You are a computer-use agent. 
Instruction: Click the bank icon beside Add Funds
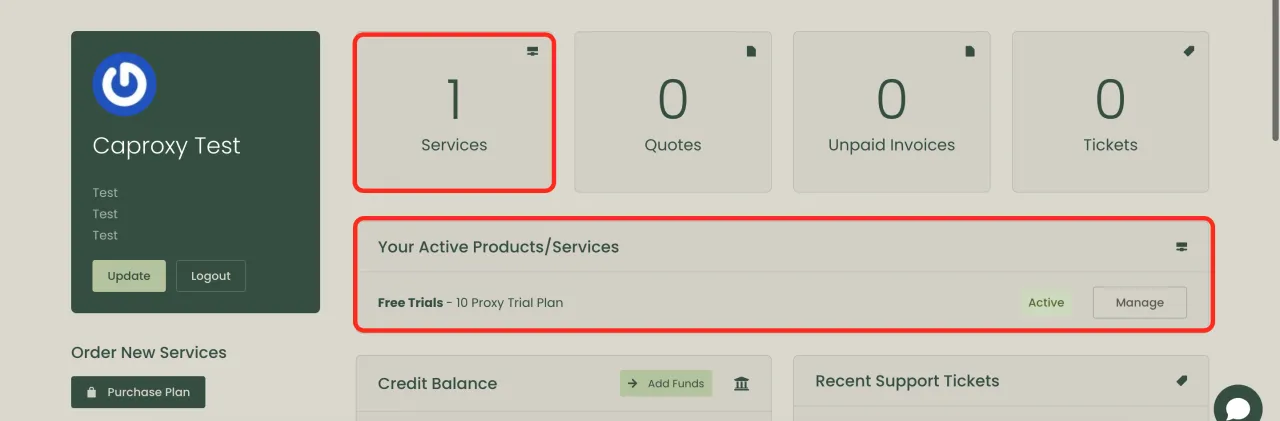tap(741, 383)
